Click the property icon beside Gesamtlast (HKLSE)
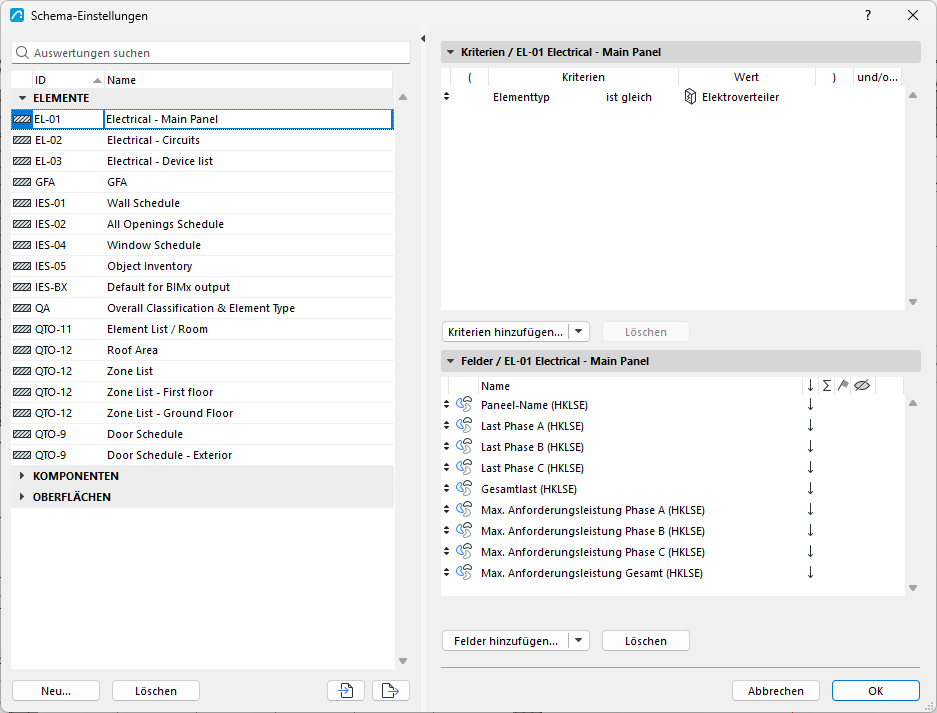The width and height of the screenshot is (937, 713). pos(464,488)
